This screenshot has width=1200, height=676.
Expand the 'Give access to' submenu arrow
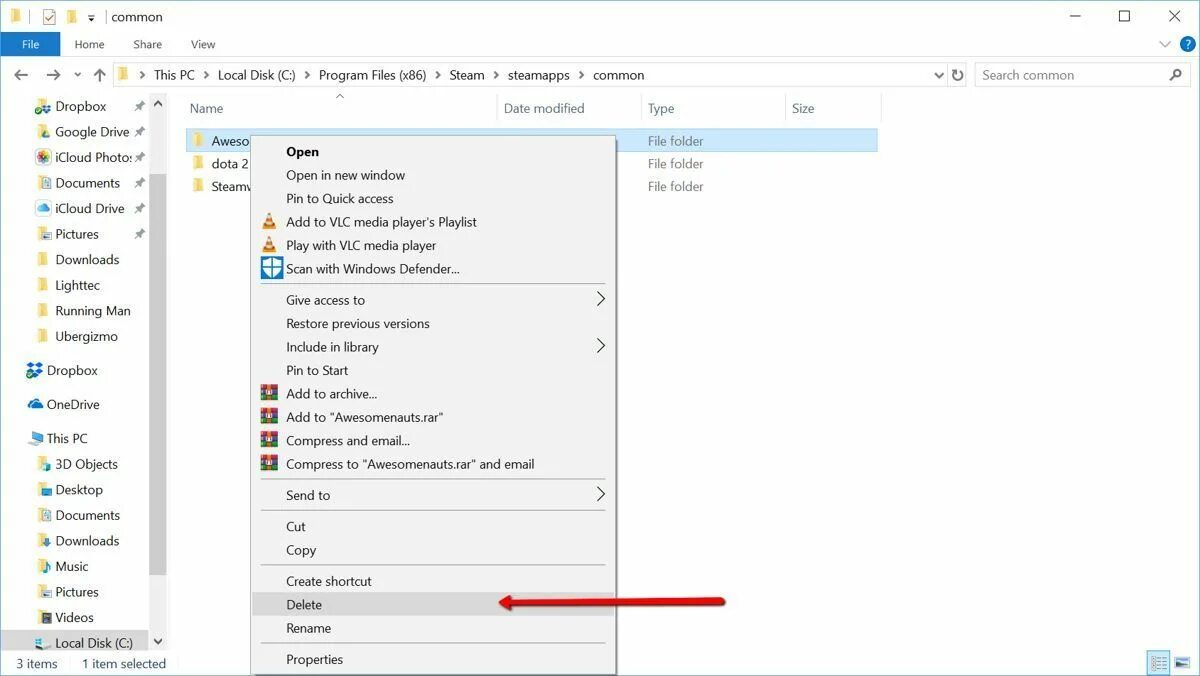[x=601, y=299]
